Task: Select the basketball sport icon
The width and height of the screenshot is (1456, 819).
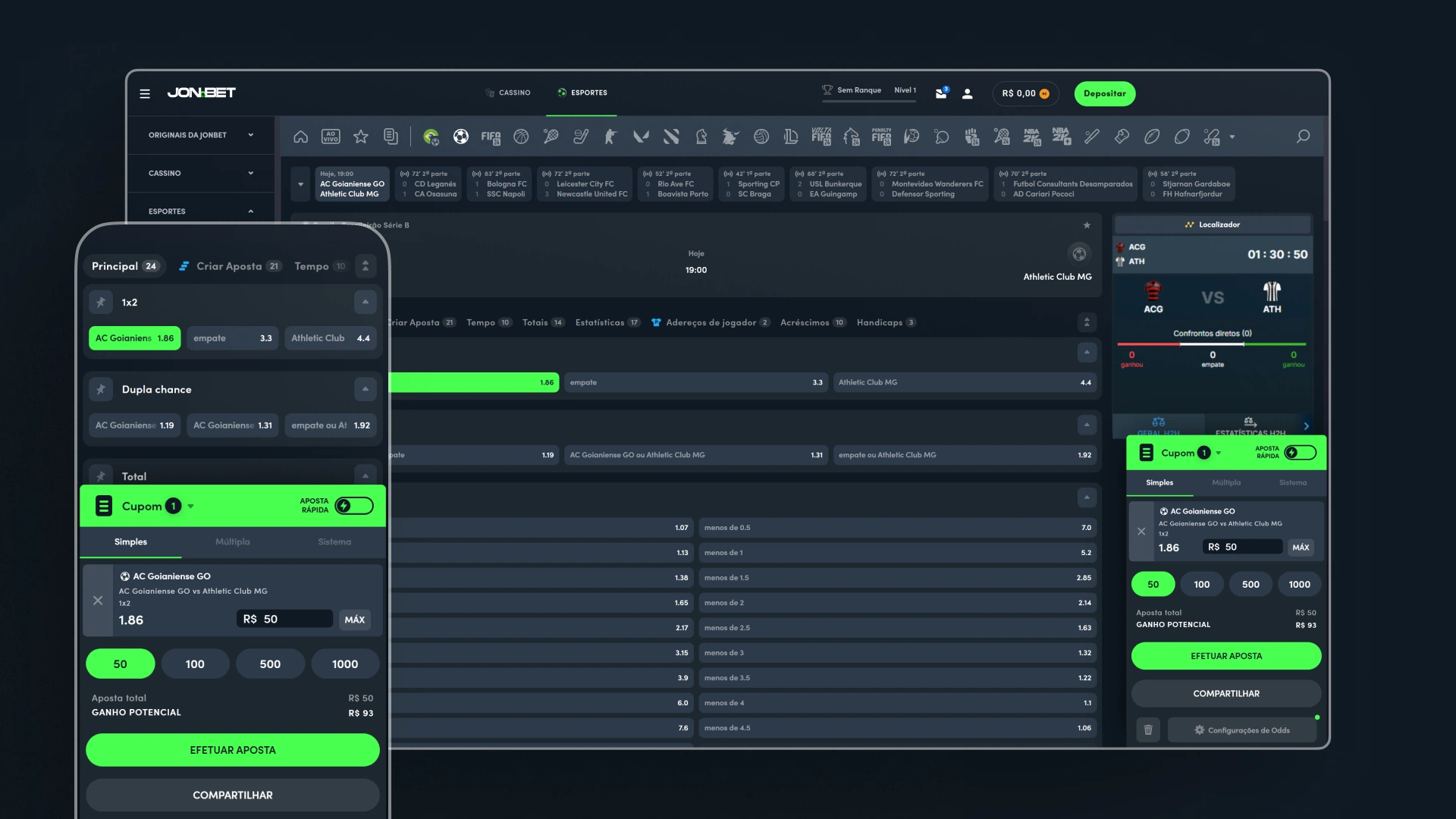Action: [521, 136]
